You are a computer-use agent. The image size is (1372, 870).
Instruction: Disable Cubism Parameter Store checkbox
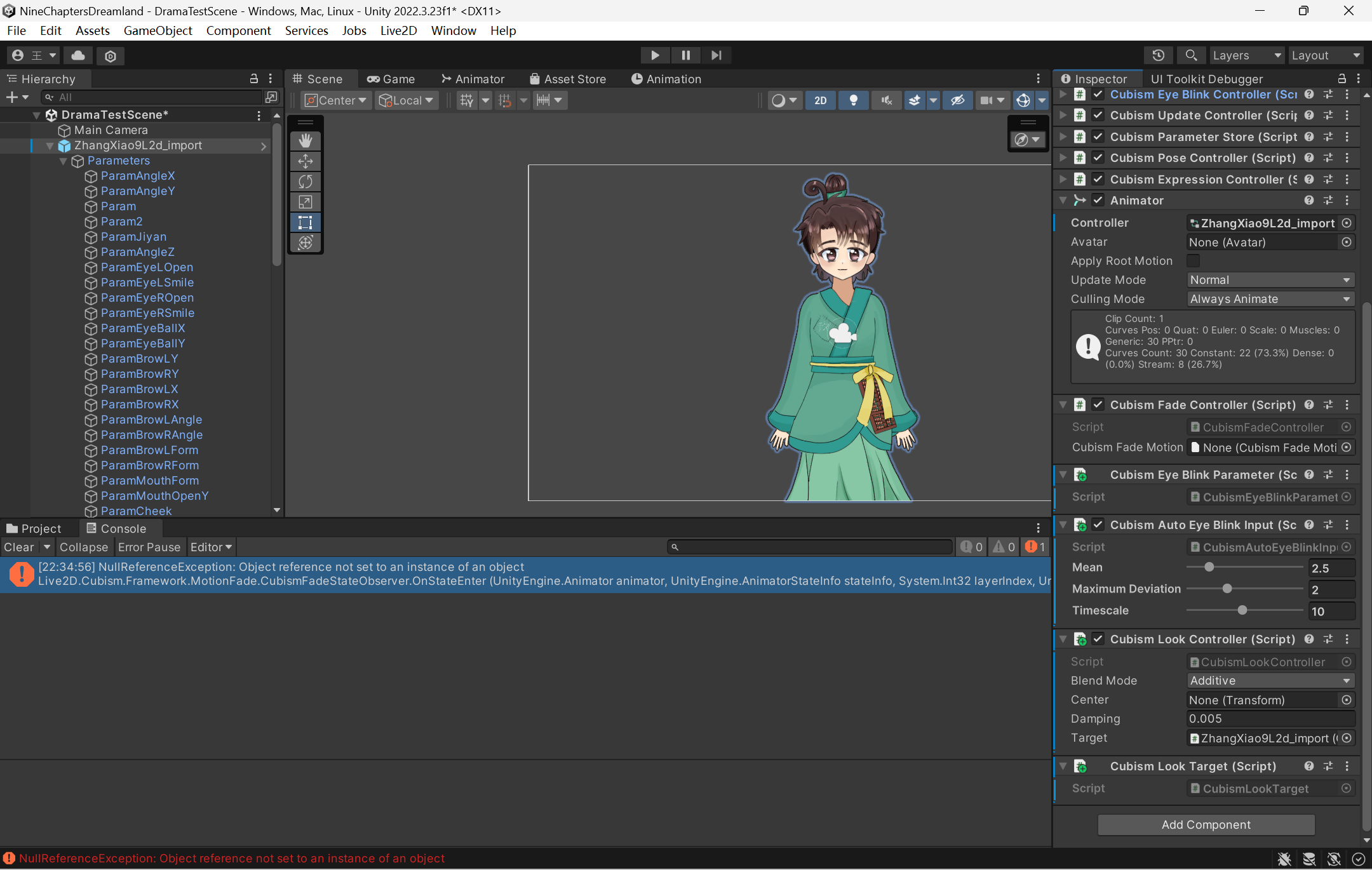(1098, 137)
